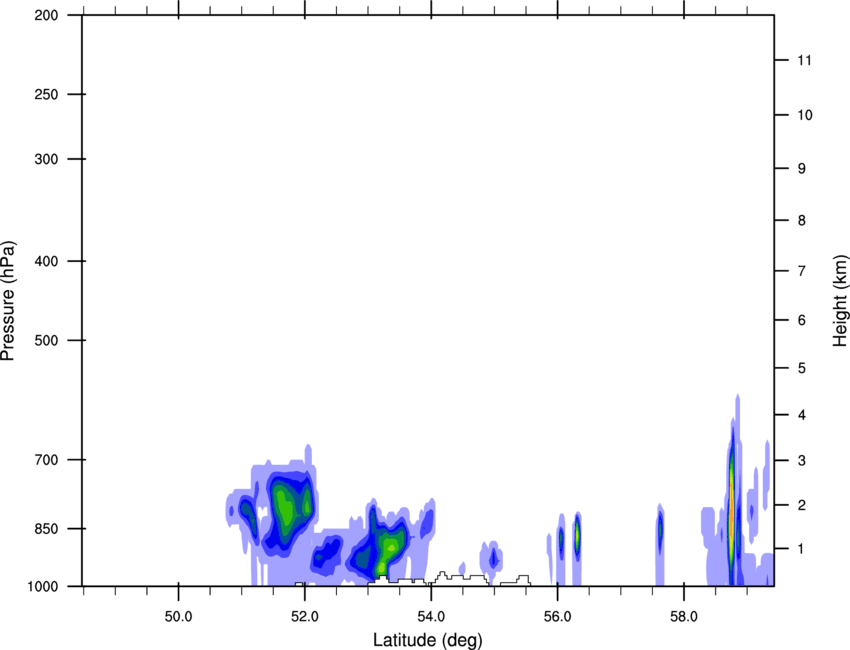Click the Latitude (deg) axis title
Image resolution: width=850 pixels, height=650 pixels.
427,639
